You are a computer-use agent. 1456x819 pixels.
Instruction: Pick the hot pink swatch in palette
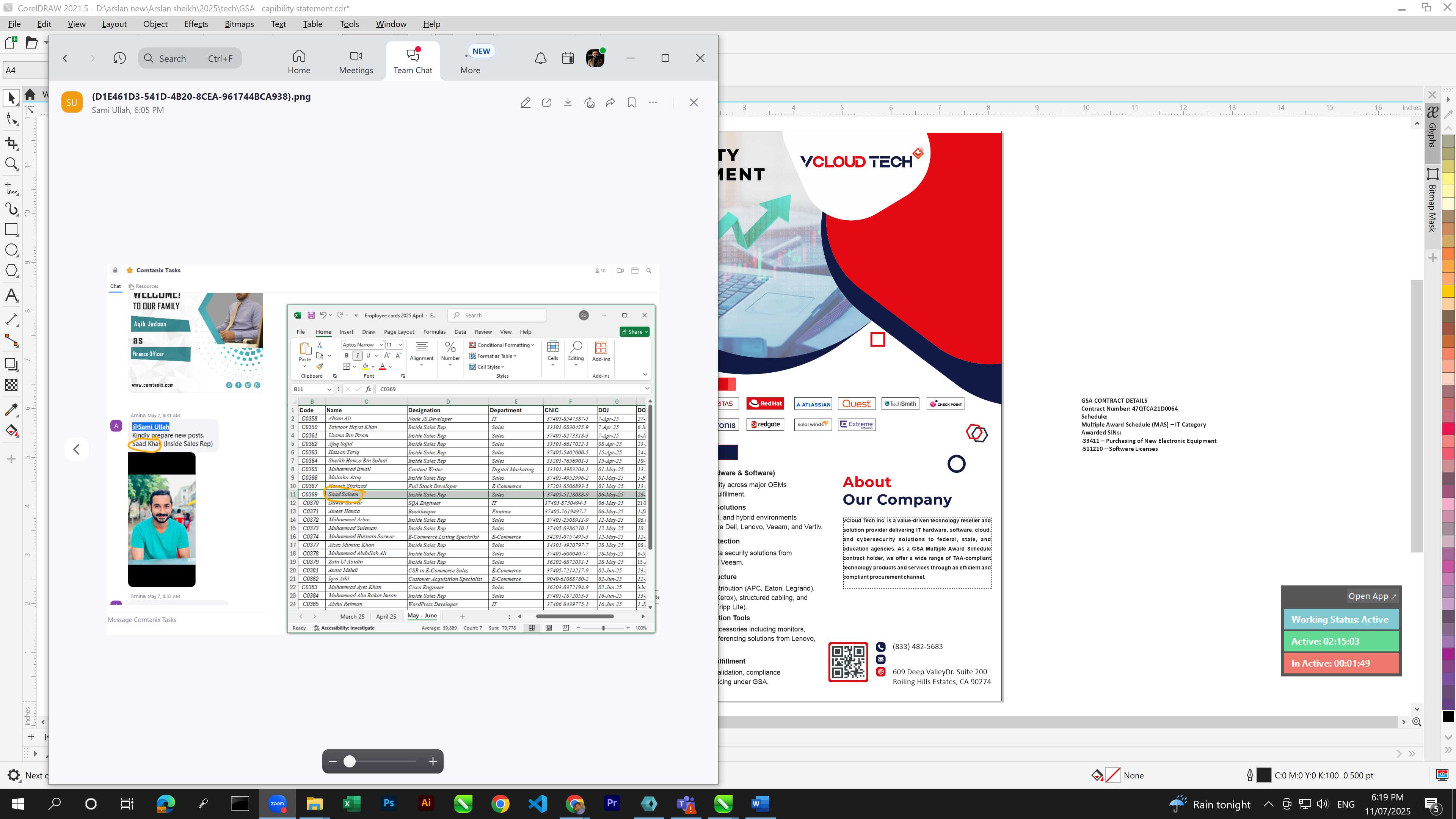pos(1448,429)
